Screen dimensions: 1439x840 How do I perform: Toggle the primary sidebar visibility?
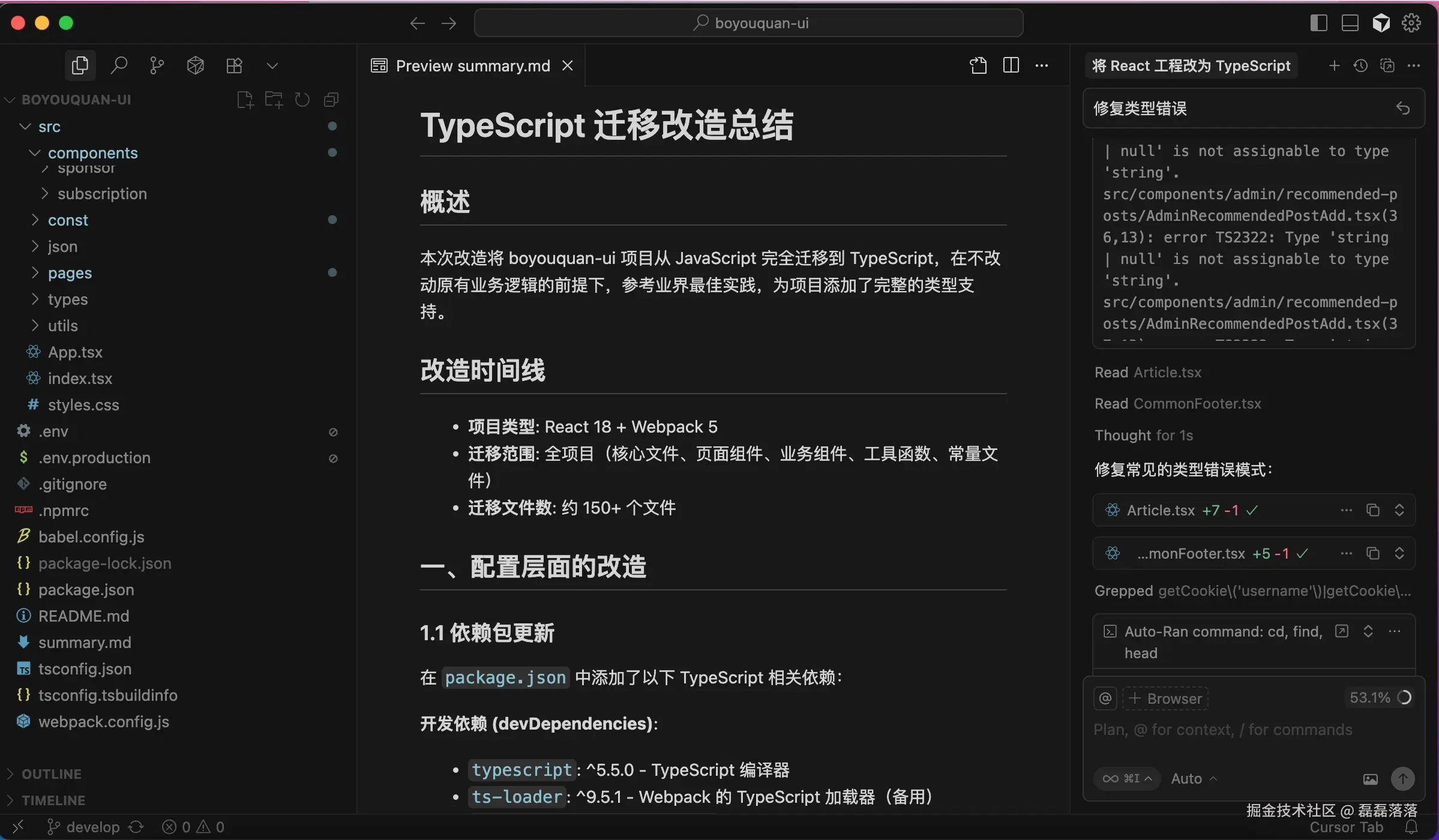[1318, 23]
